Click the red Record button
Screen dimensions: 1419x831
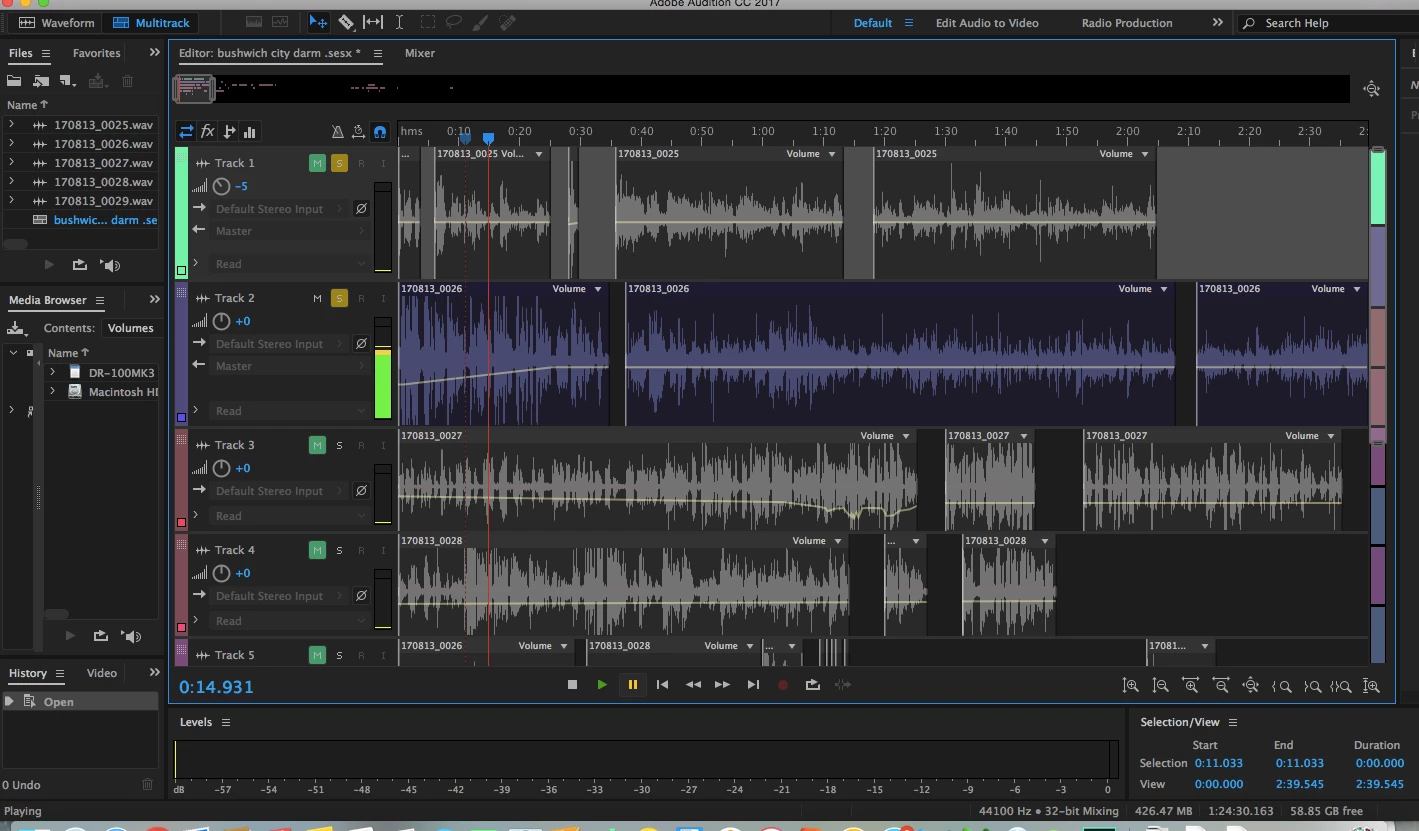(x=783, y=685)
